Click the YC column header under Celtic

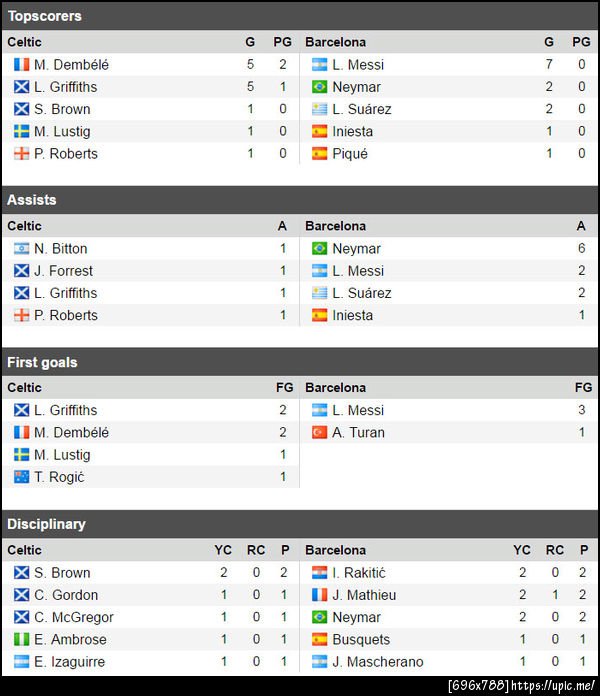(x=223, y=550)
